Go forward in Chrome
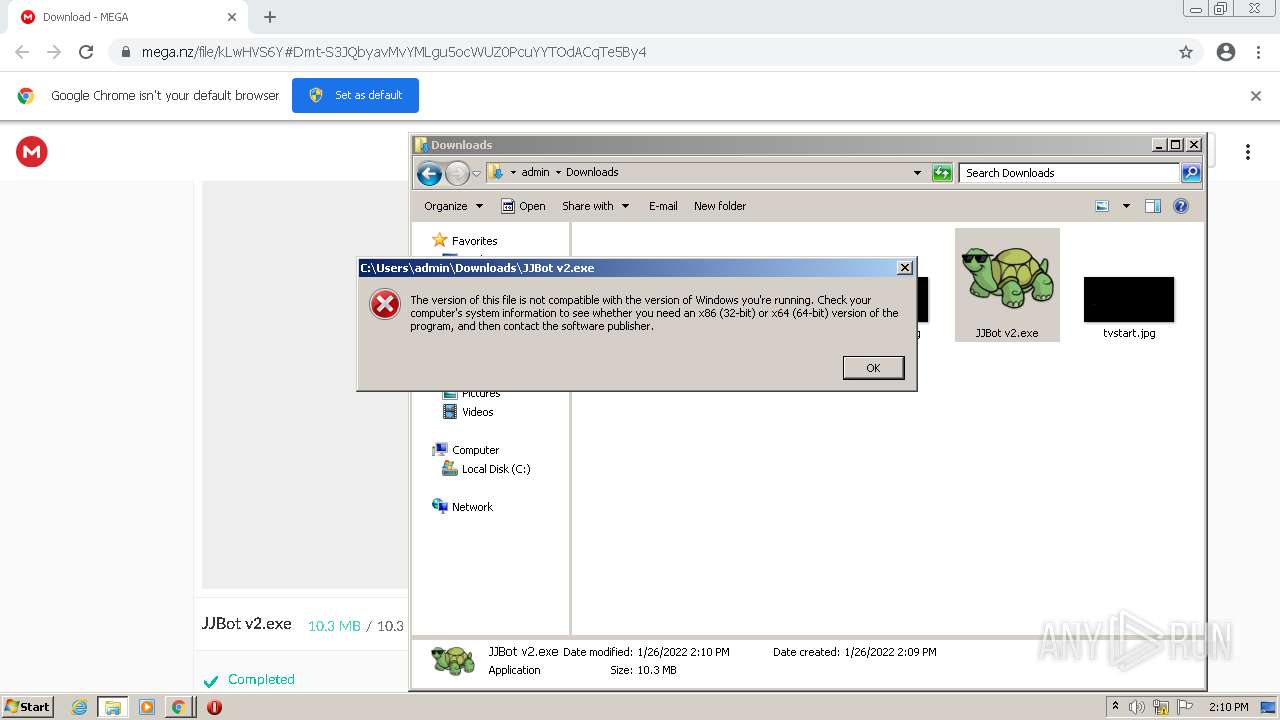This screenshot has width=1280, height=720. (x=54, y=52)
